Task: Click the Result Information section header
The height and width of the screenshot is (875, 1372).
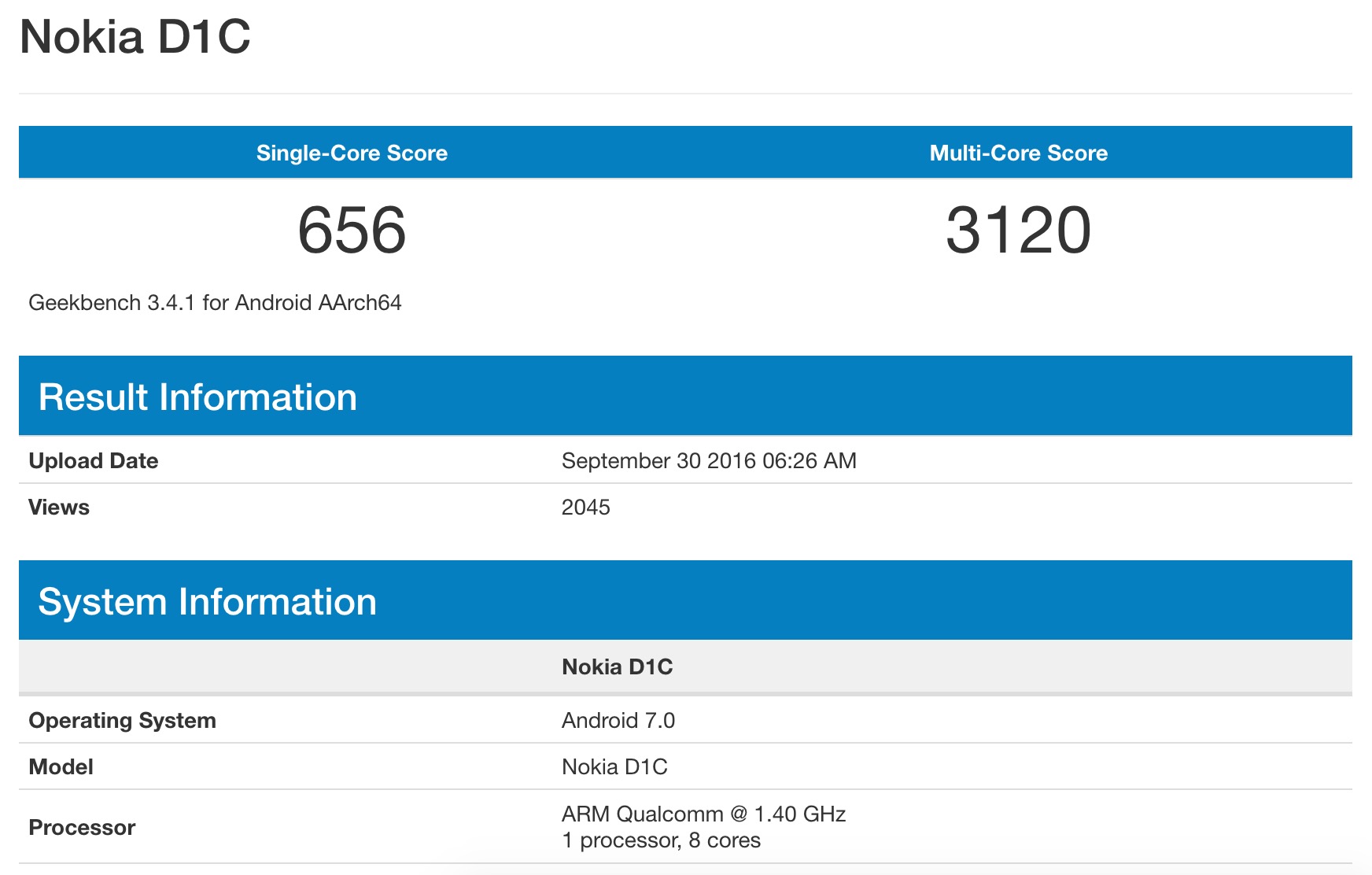Action: click(197, 397)
